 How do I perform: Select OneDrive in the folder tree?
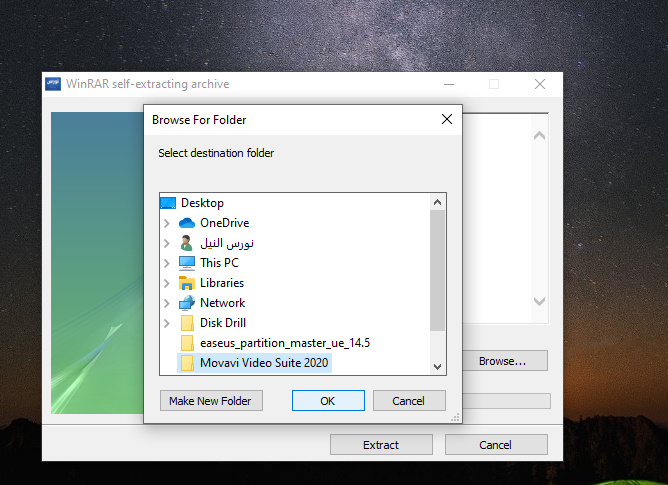coord(225,223)
